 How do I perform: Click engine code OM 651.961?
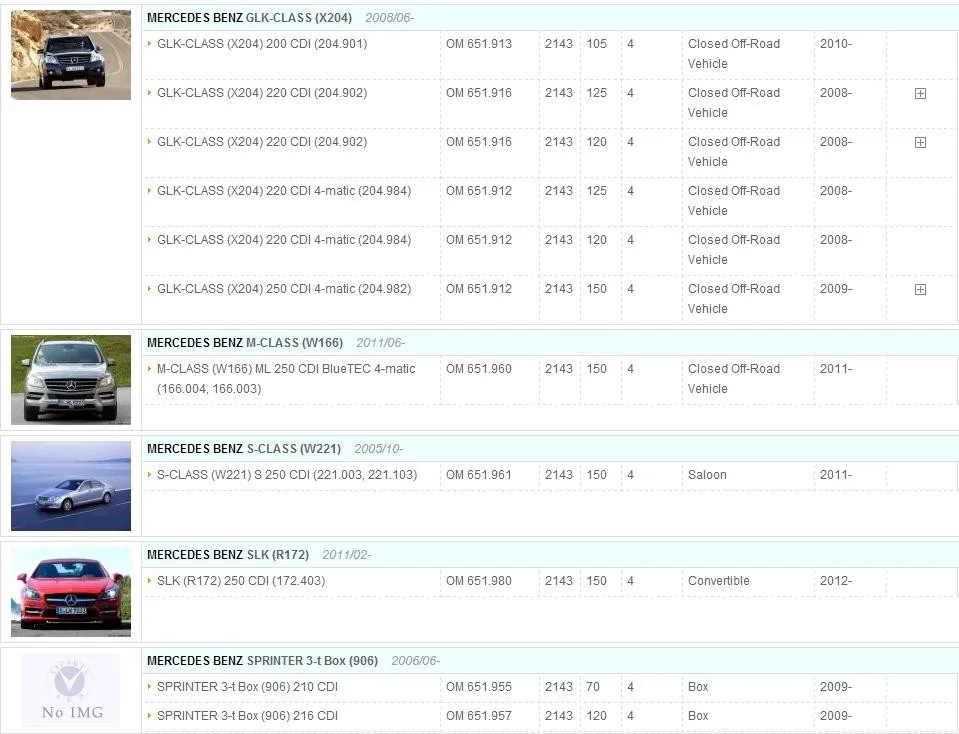tap(479, 474)
